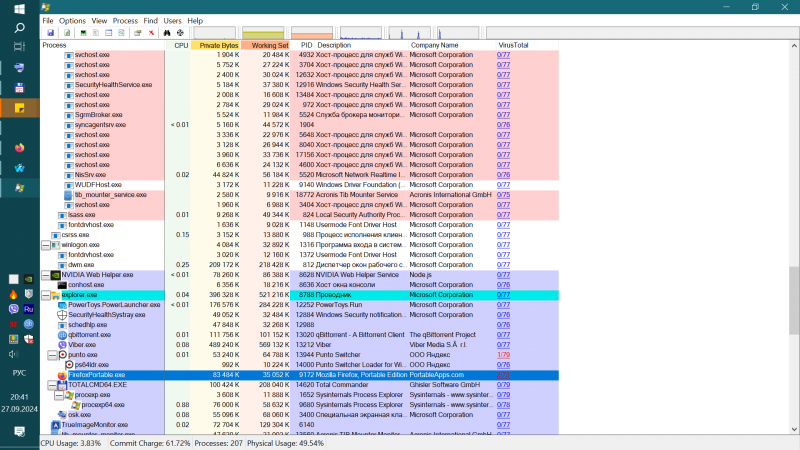Sort by the VirusTotal column header
The height and width of the screenshot is (450, 800).
(527, 45)
